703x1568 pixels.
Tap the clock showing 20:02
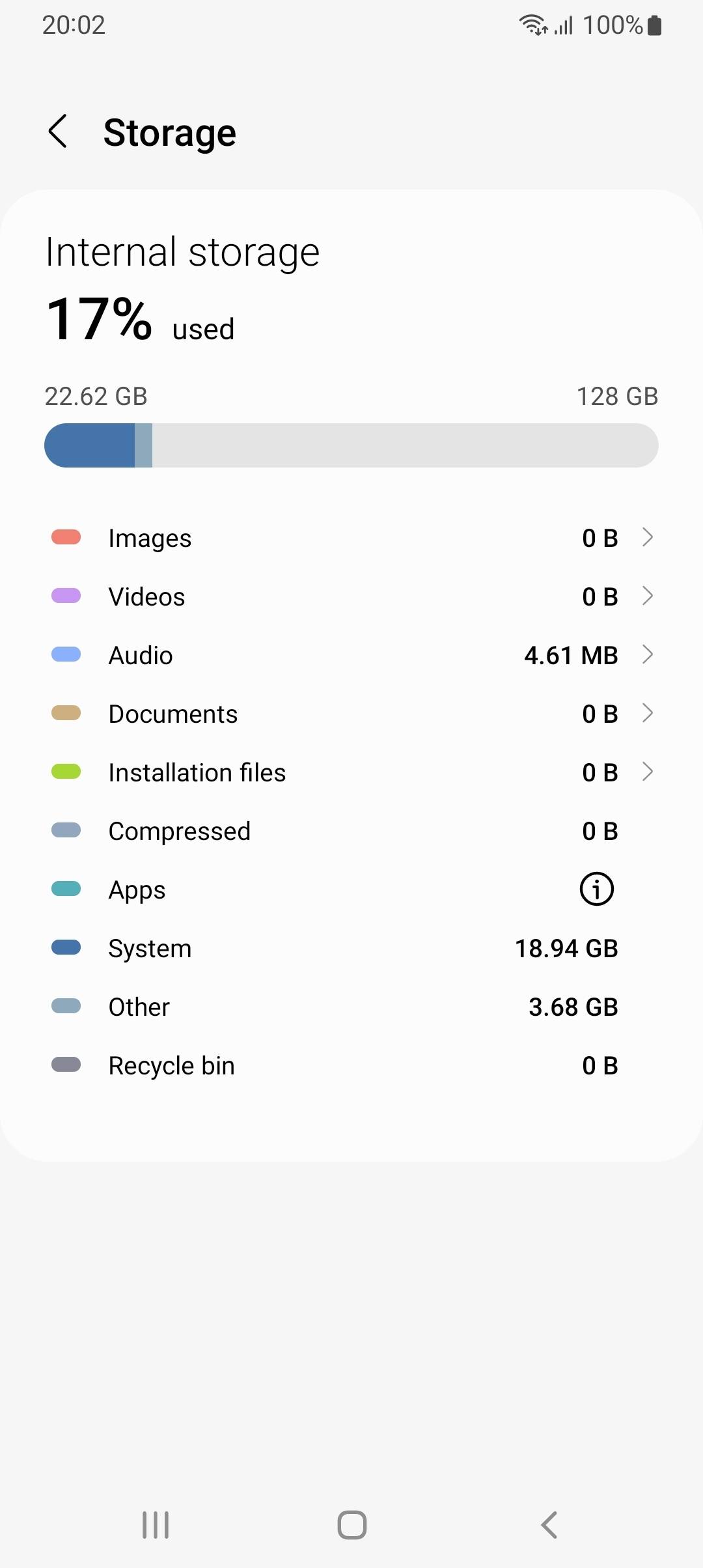(74, 25)
